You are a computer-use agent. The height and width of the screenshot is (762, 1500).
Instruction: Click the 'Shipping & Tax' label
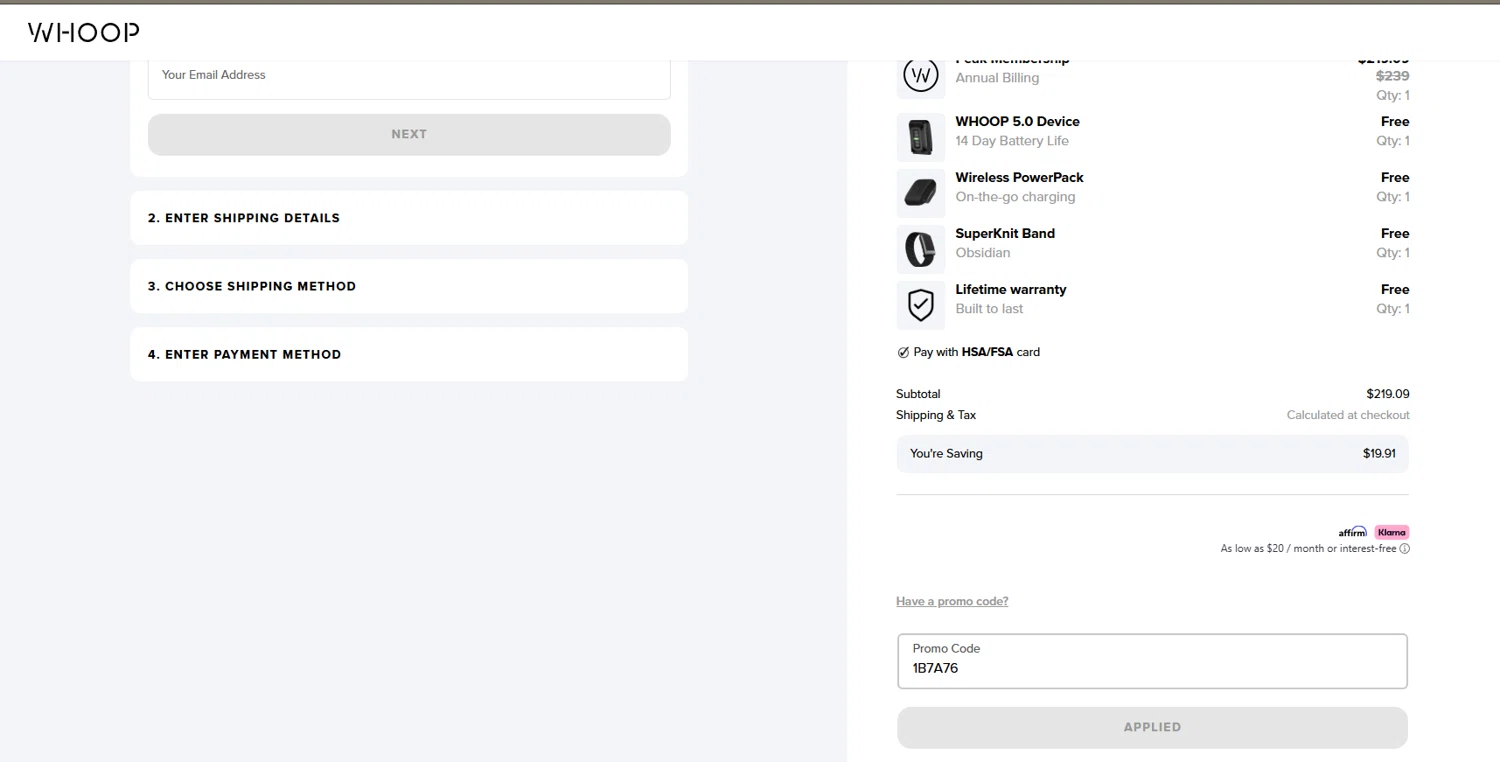[936, 415]
